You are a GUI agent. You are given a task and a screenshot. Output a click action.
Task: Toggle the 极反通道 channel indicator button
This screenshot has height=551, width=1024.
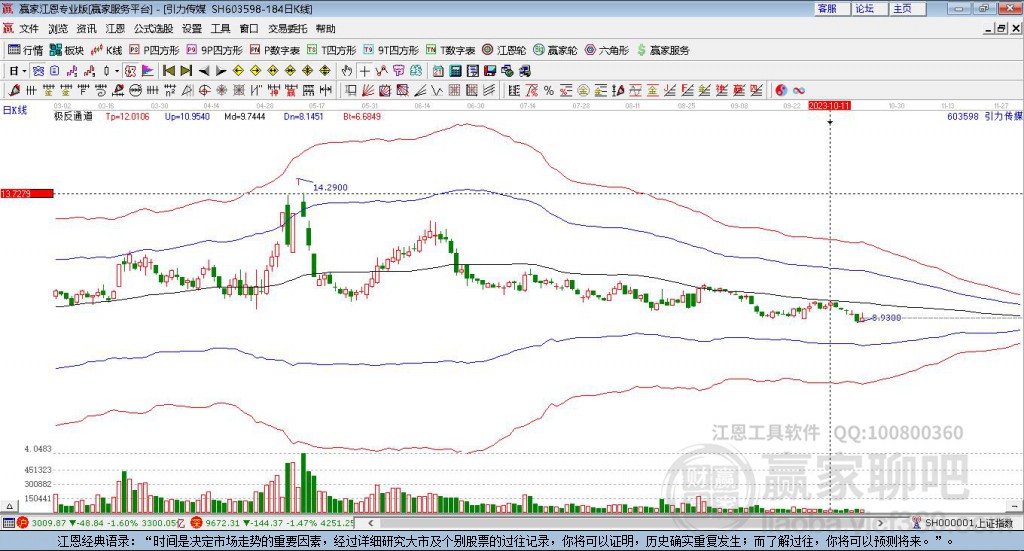pos(130,71)
